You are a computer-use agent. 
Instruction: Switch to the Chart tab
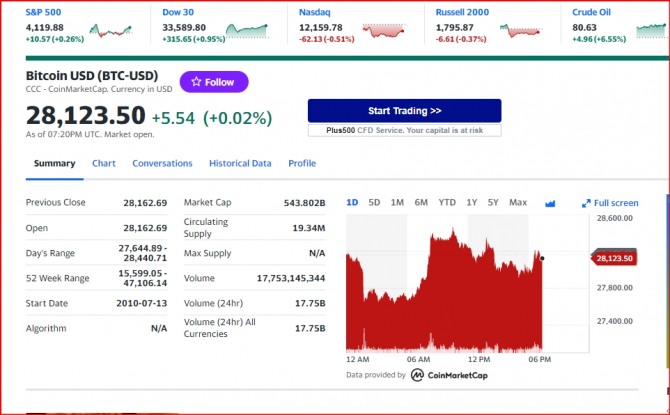click(x=104, y=163)
